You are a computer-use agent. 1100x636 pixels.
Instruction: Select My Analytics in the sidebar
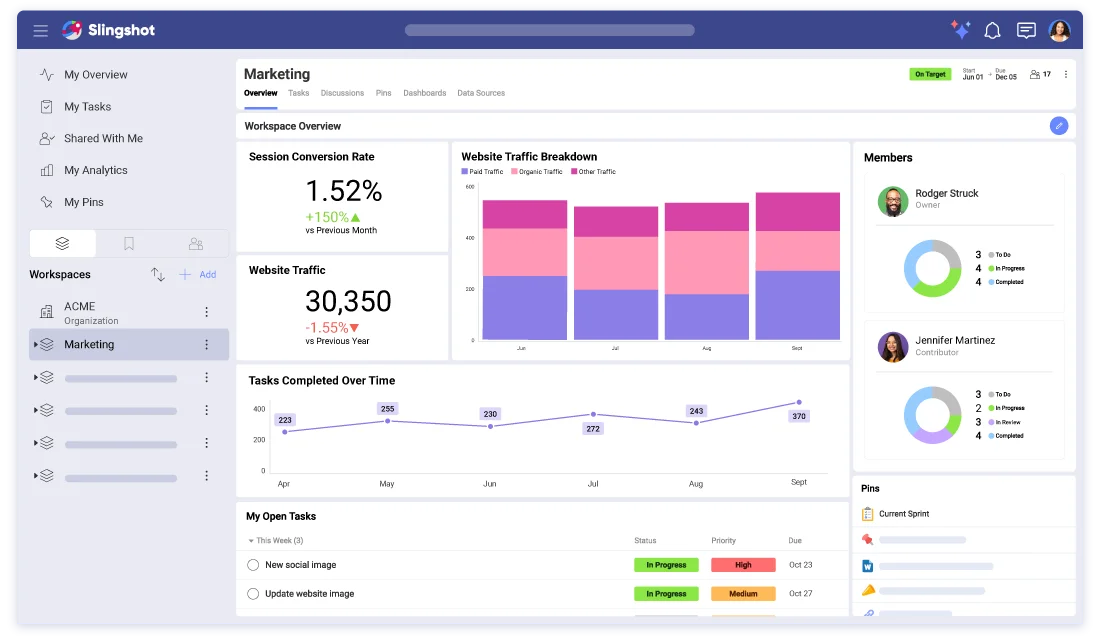click(x=94, y=170)
